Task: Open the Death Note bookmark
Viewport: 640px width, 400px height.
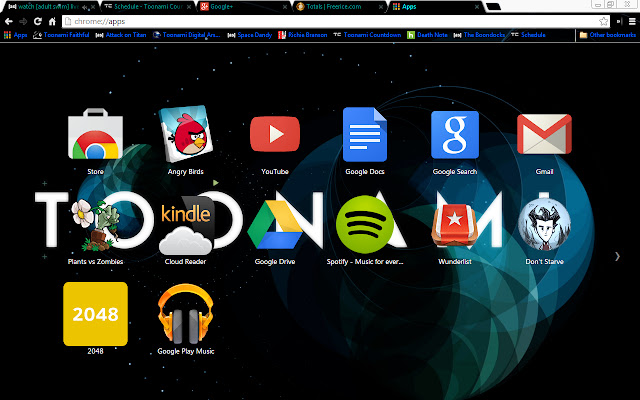Action: 427,35
